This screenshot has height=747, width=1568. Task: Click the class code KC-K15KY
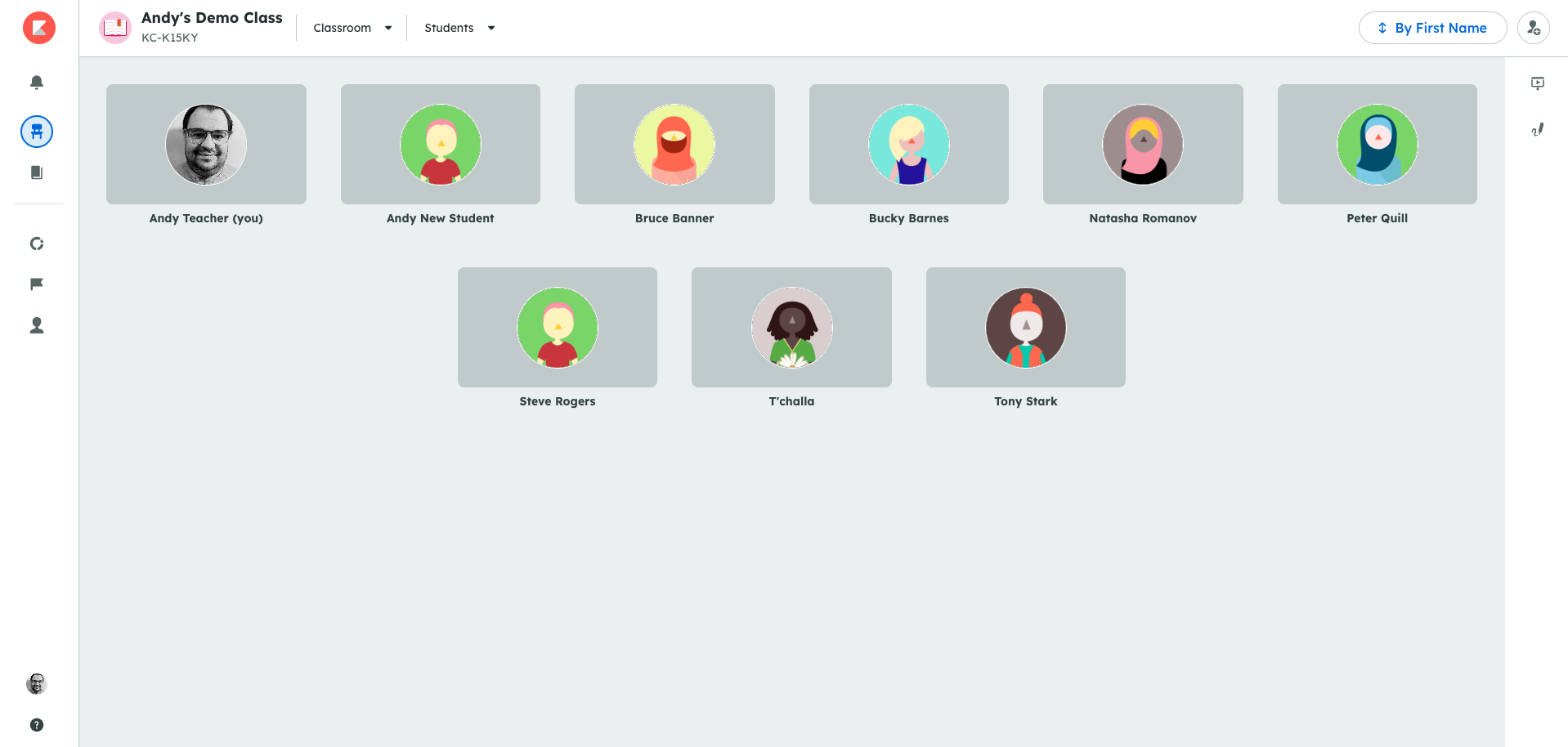click(x=170, y=38)
